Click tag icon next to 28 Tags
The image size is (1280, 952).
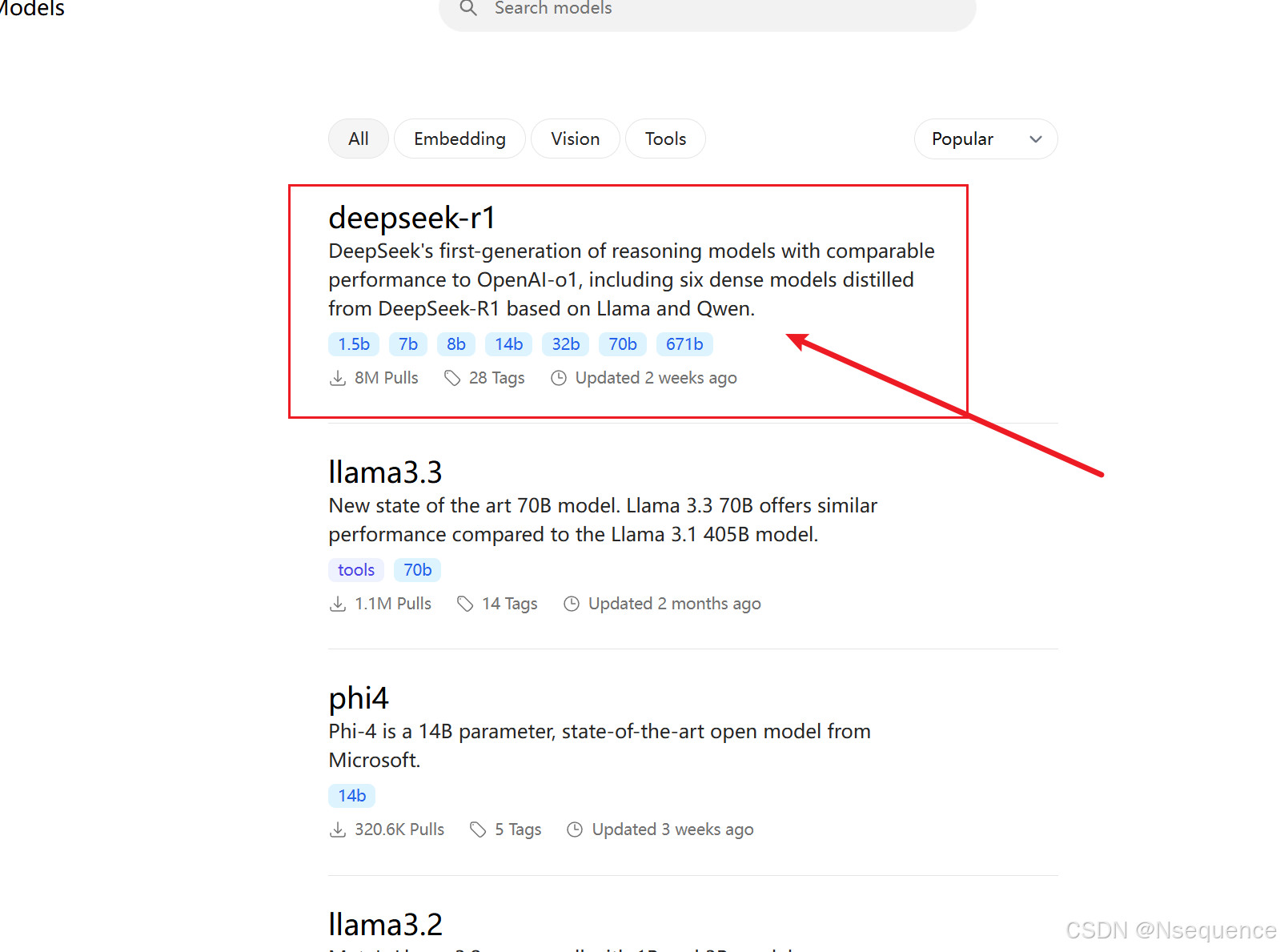click(452, 378)
